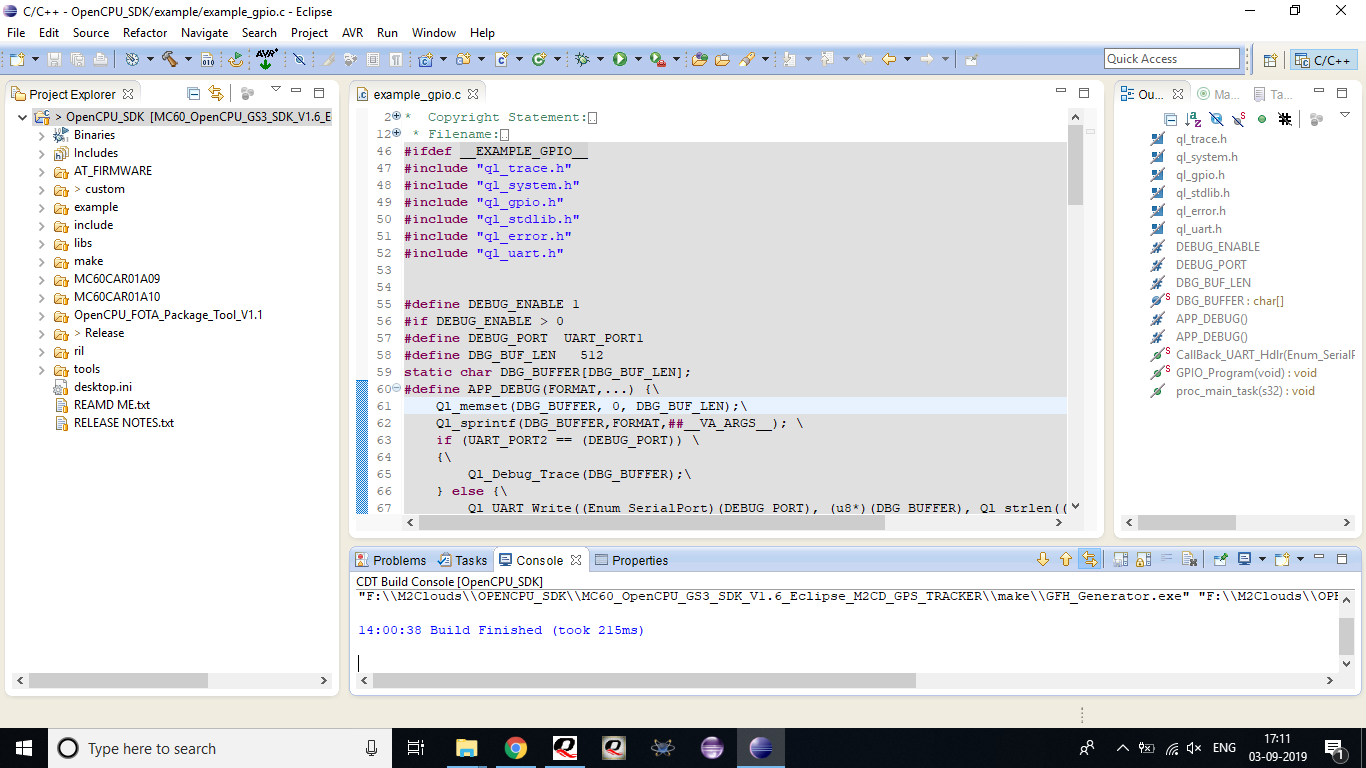Expand the example folder in tree
Image resolution: width=1366 pixels, height=768 pixels.
pos(42,207)
